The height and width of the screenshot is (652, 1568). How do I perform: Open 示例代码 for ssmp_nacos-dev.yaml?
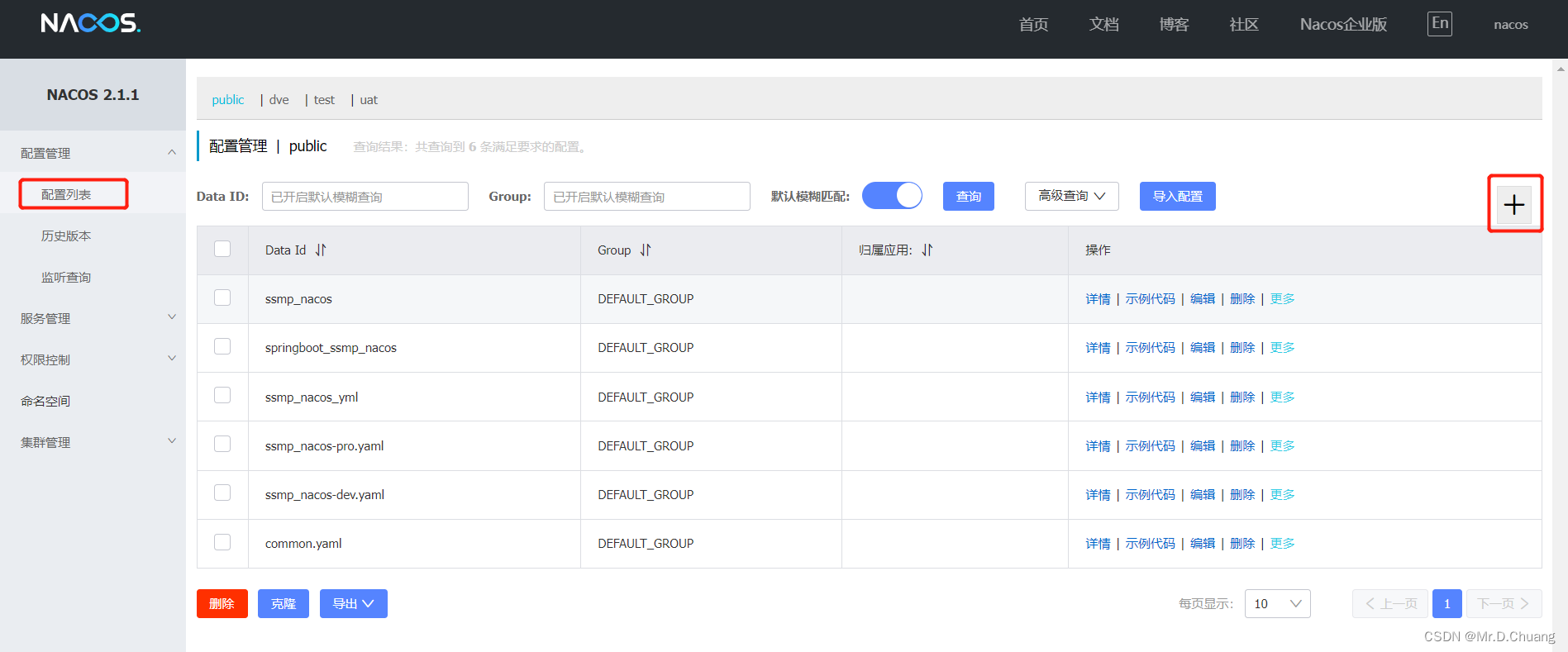coord(1150,494)
